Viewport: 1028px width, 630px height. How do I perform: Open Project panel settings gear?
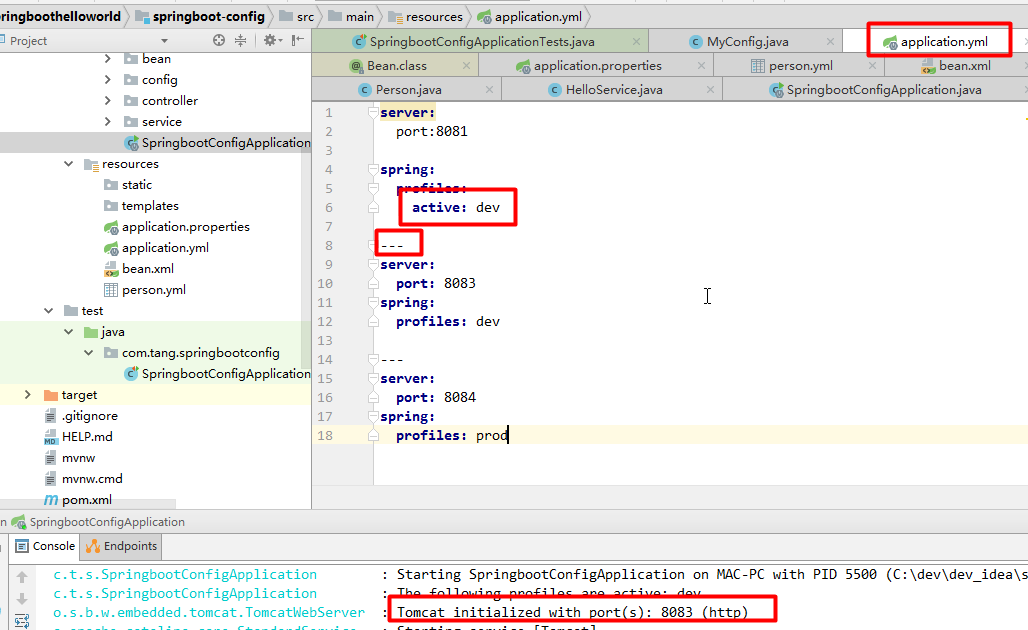pyautogui.click(x=272, y=41)
